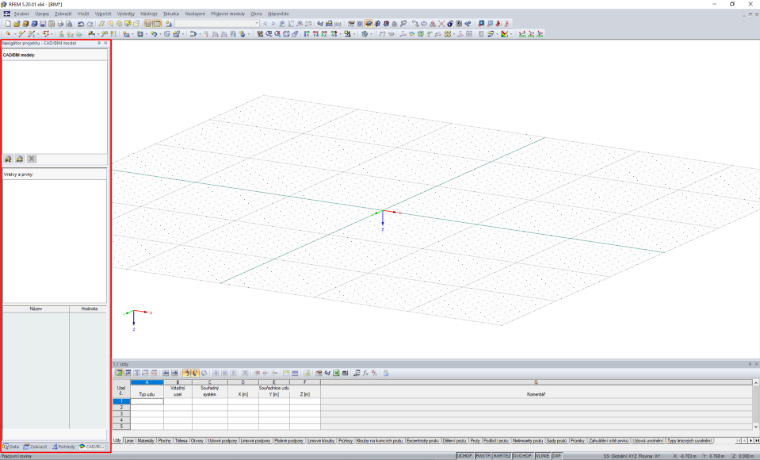Toggle OUCHOP object snap in status bar
760x460 pixels.
(x=522, y=456)
